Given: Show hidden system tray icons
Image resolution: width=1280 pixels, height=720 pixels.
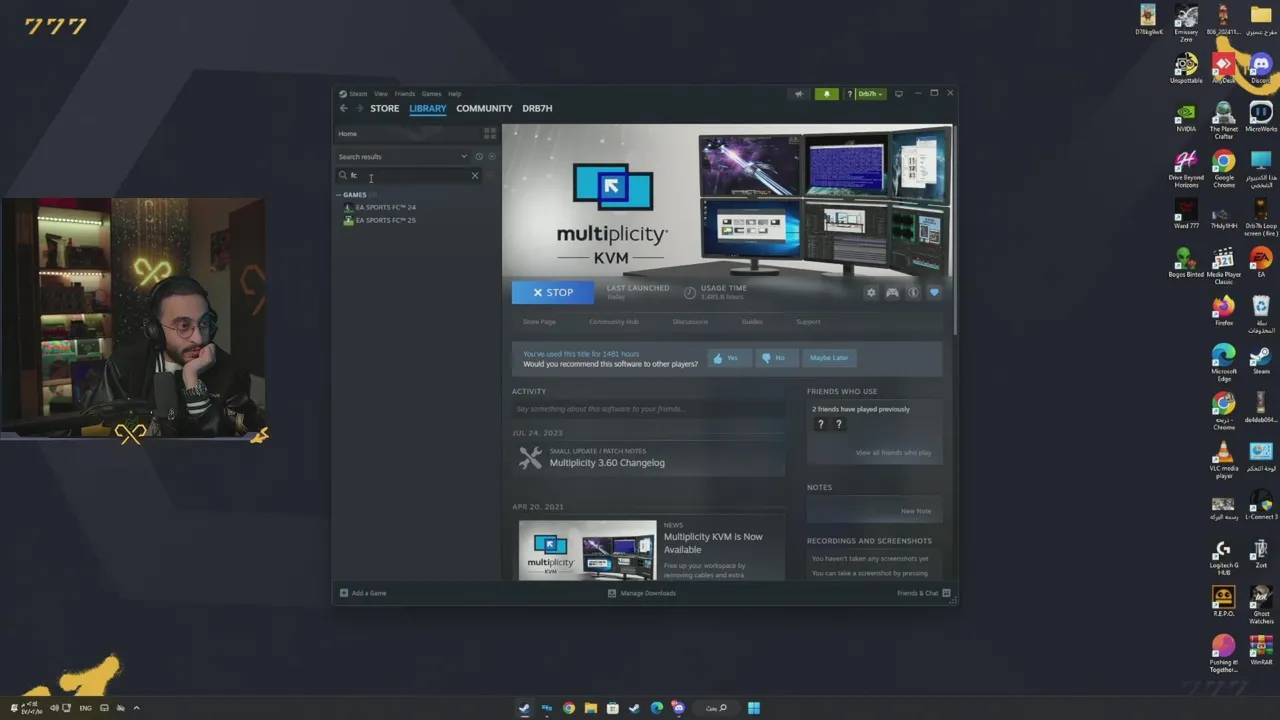Looking at the screenshot, I should click(136, 708).
